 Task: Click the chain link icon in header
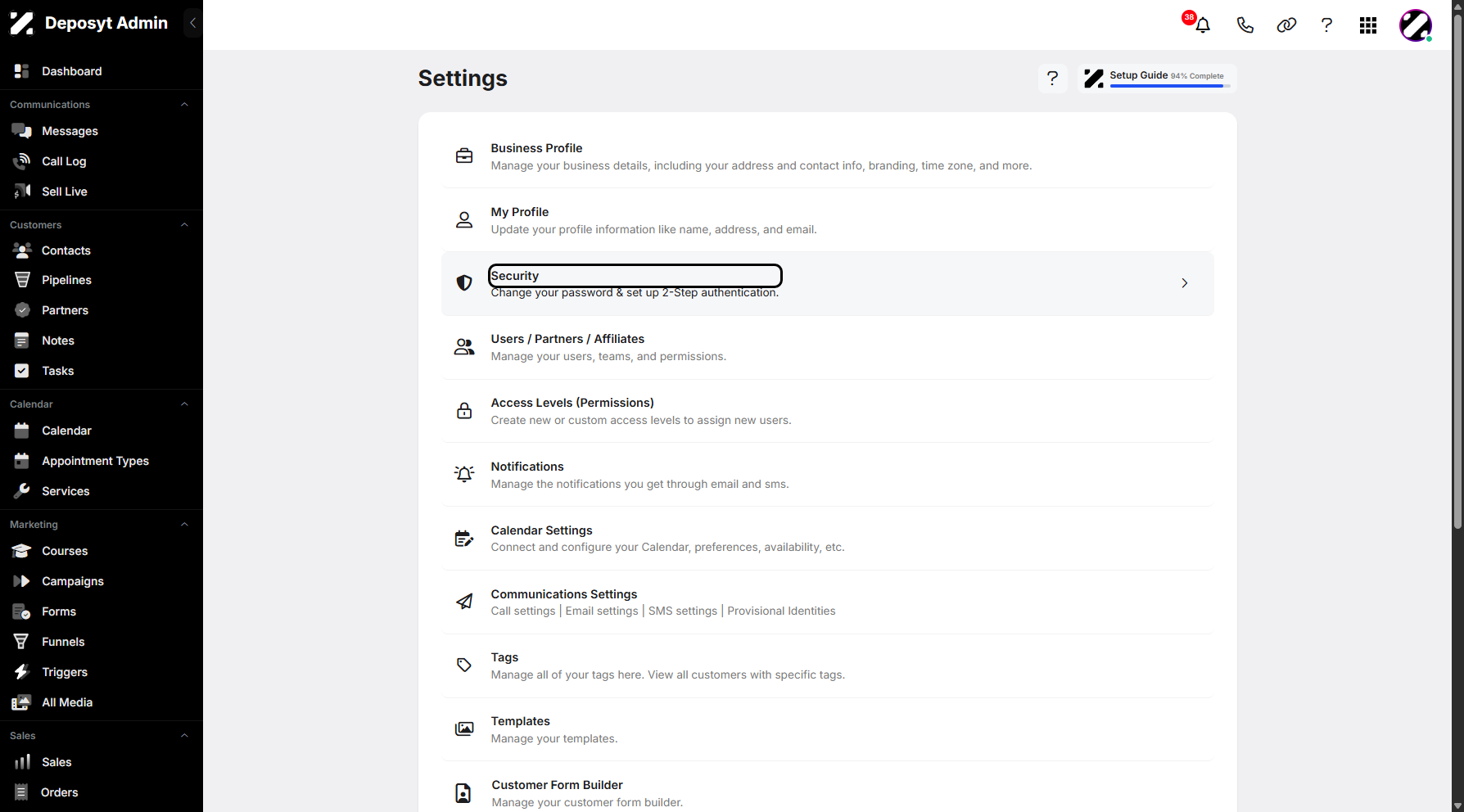1286,25
